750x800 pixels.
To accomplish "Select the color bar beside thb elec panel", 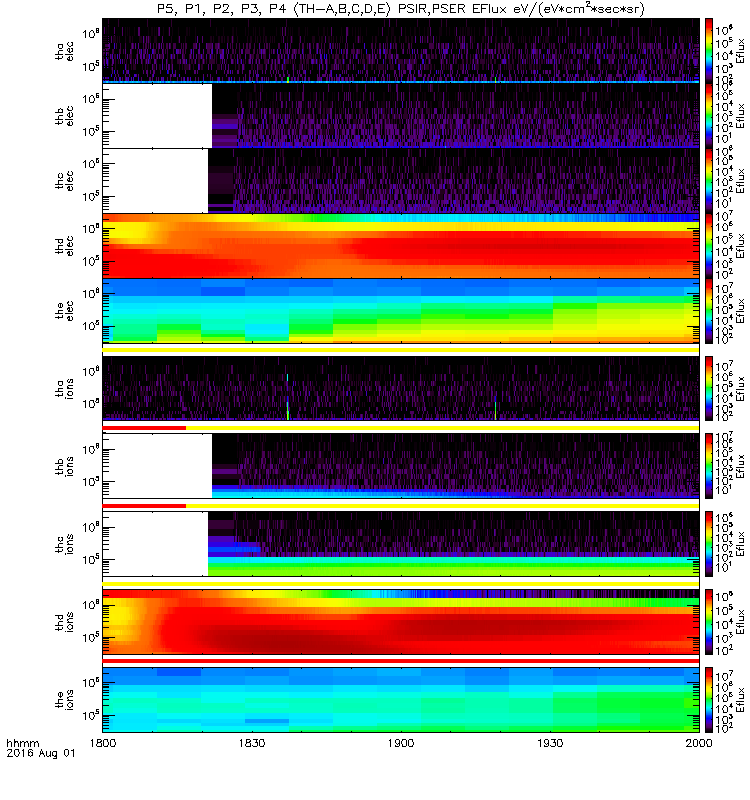I will click(x=709, y=115).
